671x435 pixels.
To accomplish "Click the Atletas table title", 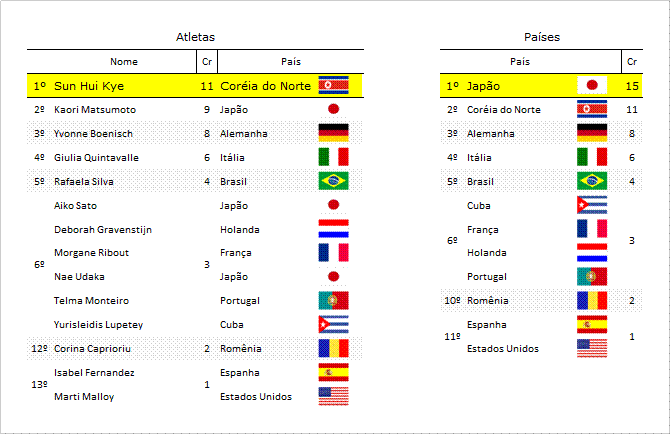I will click(196, 37).
